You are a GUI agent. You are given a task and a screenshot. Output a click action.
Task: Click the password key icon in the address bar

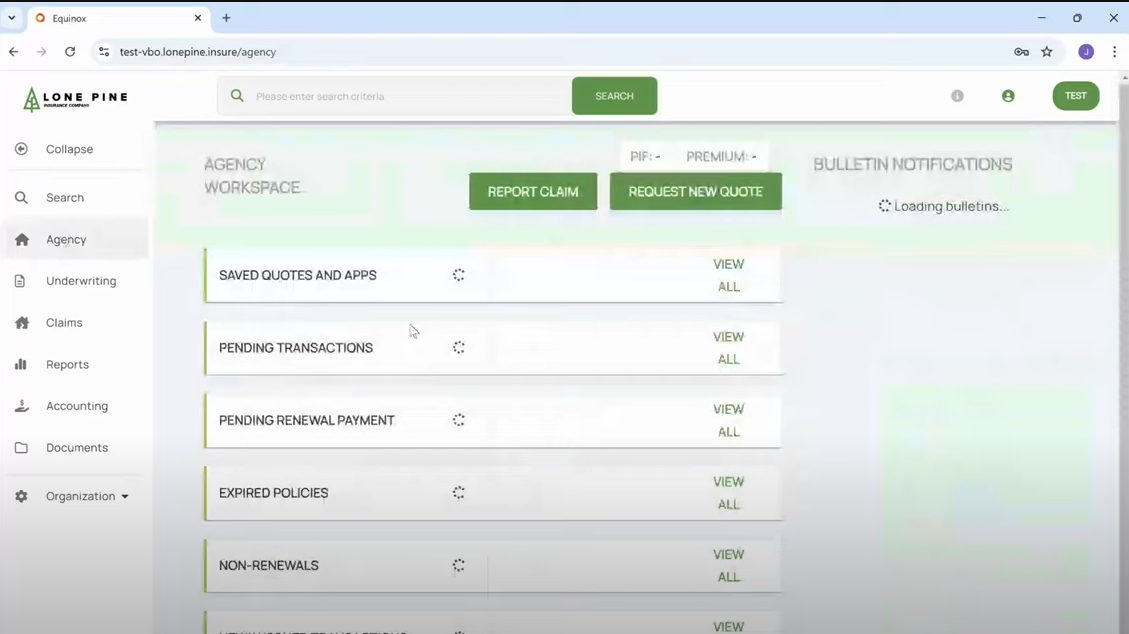coord(1020,51)
